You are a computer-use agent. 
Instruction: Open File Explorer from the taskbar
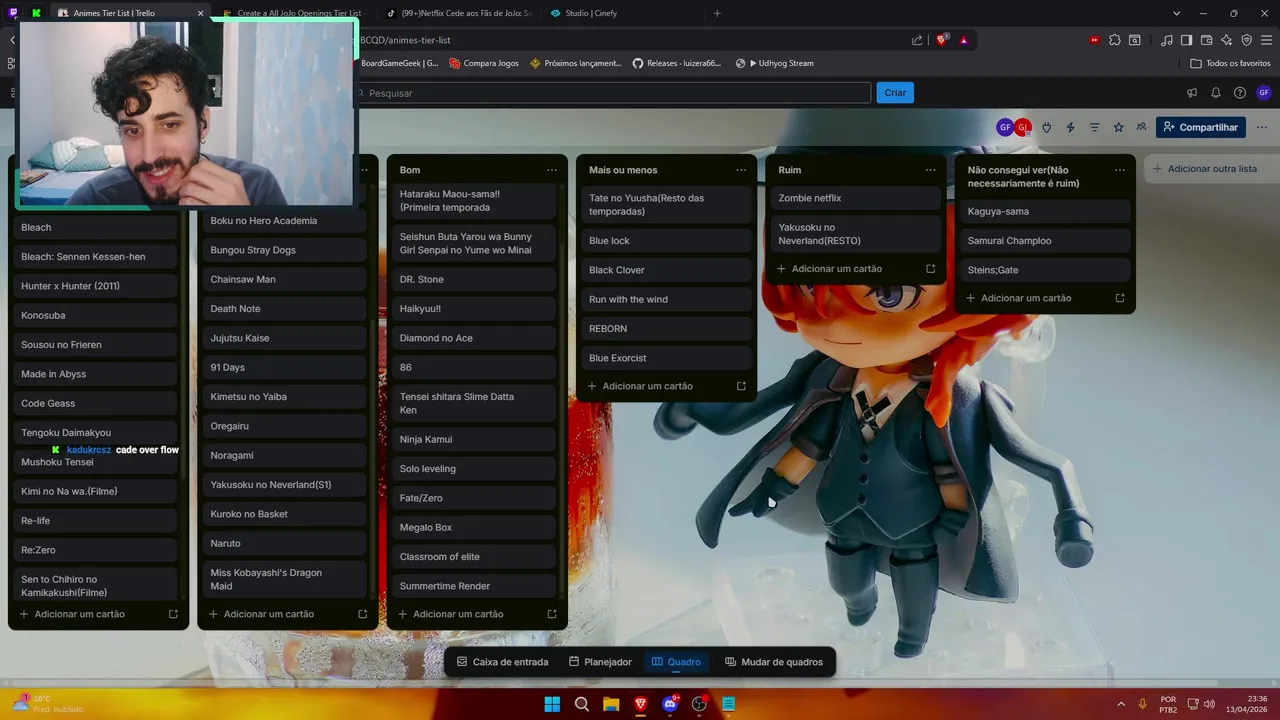pyautogui.click(x=611, y=704)
